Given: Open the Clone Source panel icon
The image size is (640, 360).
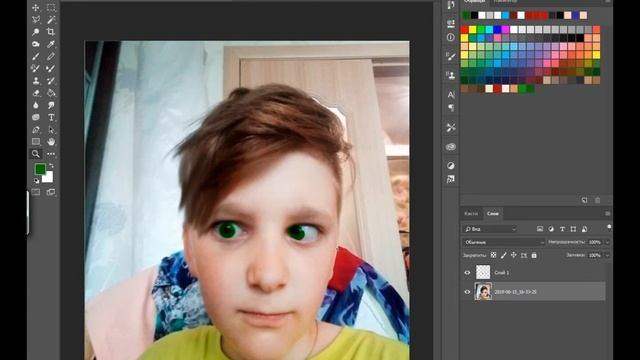Looking at the screenshot, I should click(x=451, y=76).
